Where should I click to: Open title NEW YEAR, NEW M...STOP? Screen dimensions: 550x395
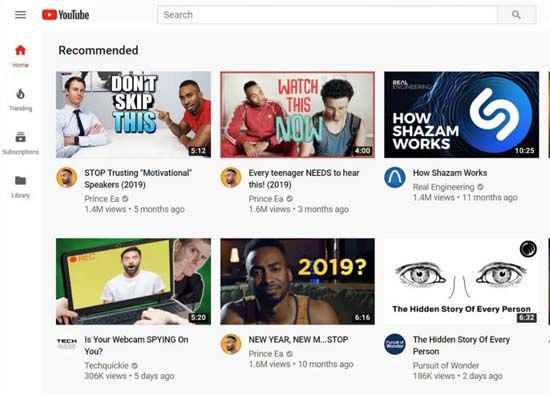[299, 340]
